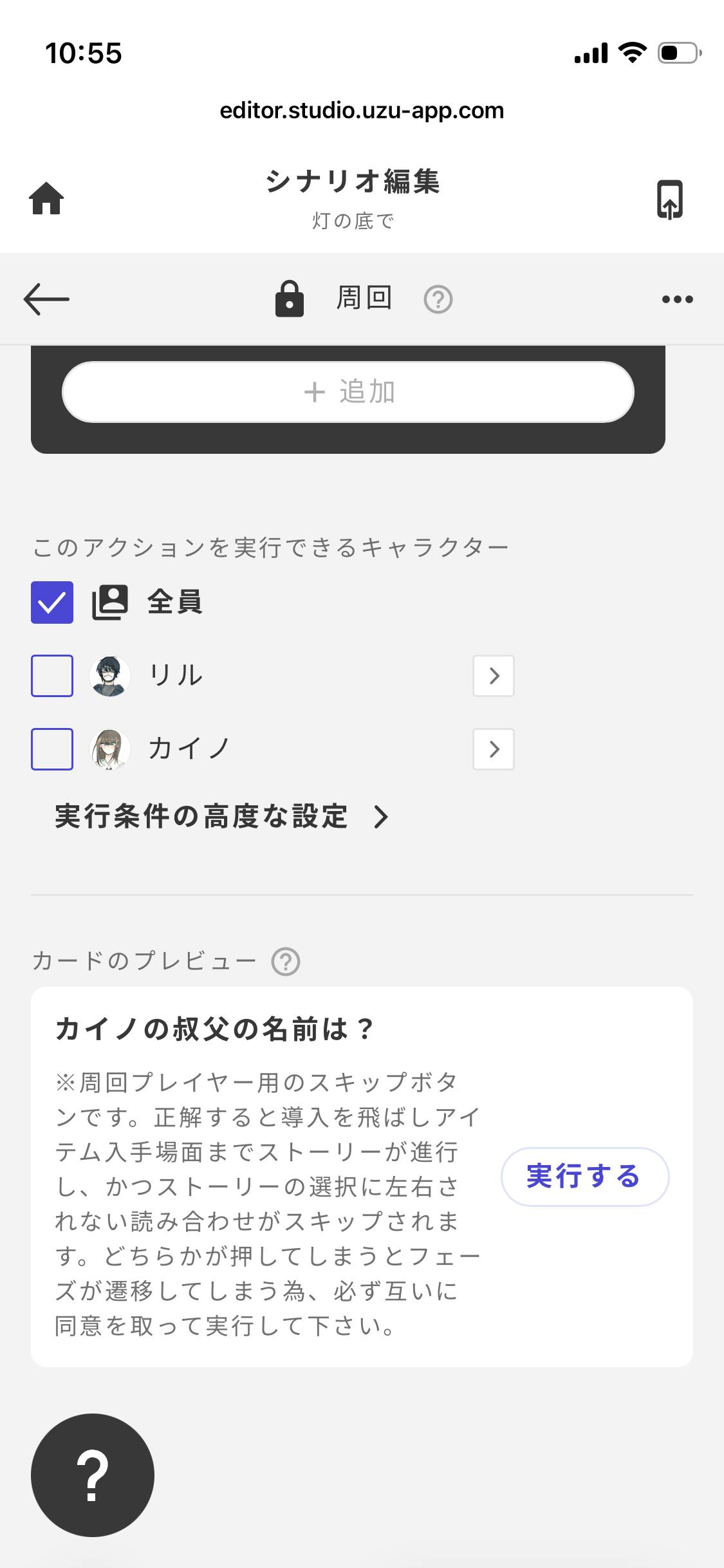Tap the 全員 group icon
This screenshot has height=1568, width=724.
point(110,602)
